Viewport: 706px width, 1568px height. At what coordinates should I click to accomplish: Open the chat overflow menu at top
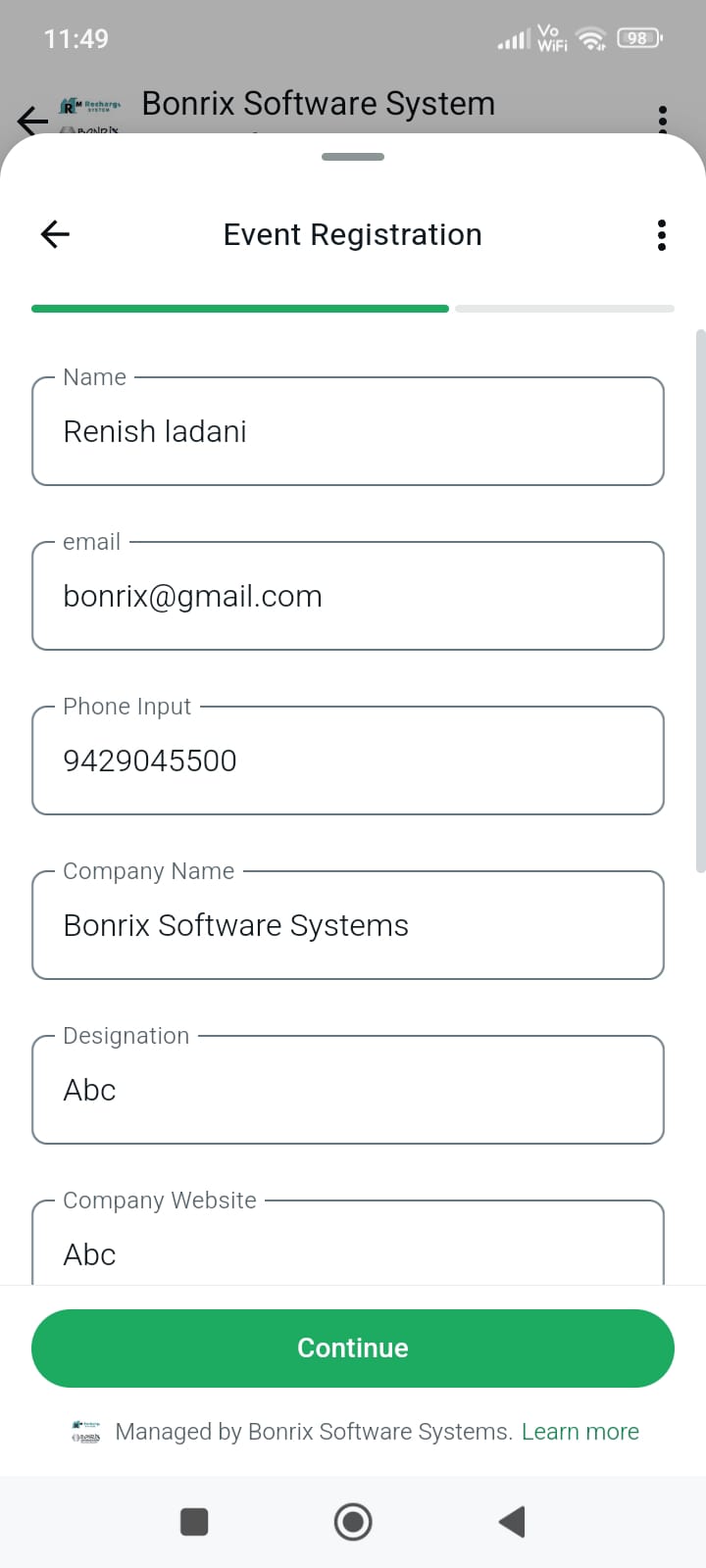663,118
